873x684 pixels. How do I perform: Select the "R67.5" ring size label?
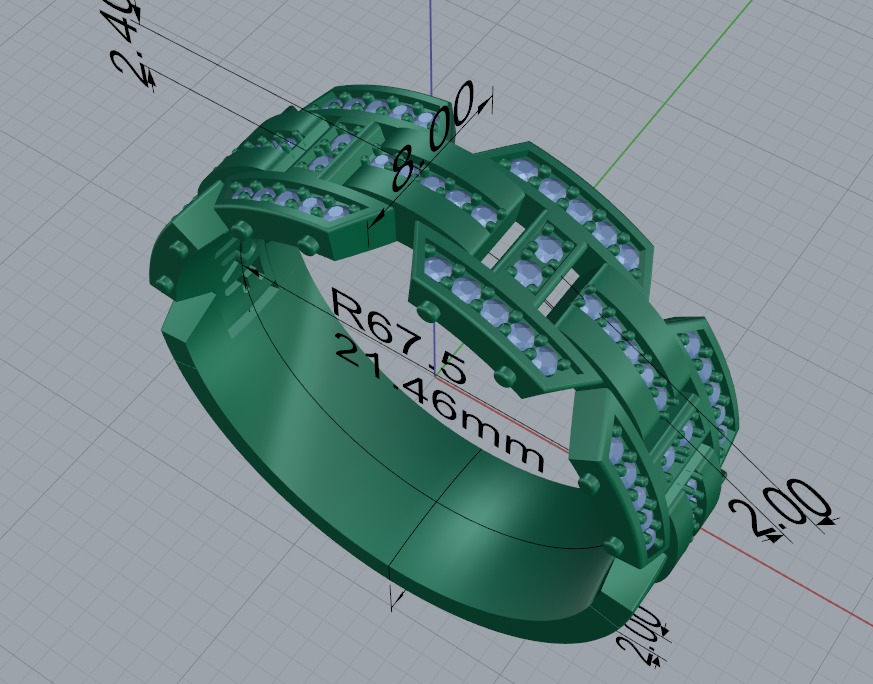pos(399,334)
